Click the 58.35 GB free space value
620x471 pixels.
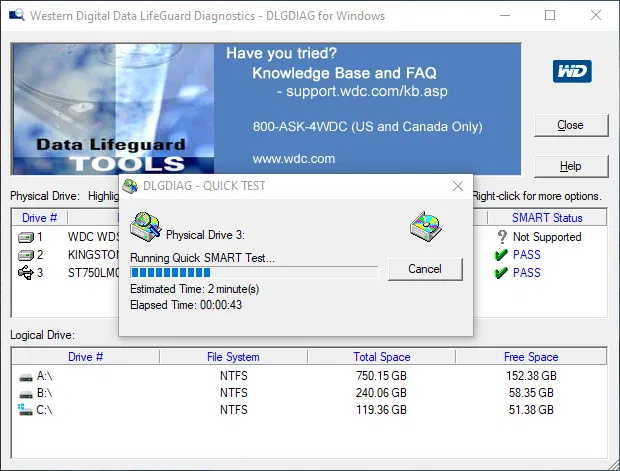tap(531, 393)
